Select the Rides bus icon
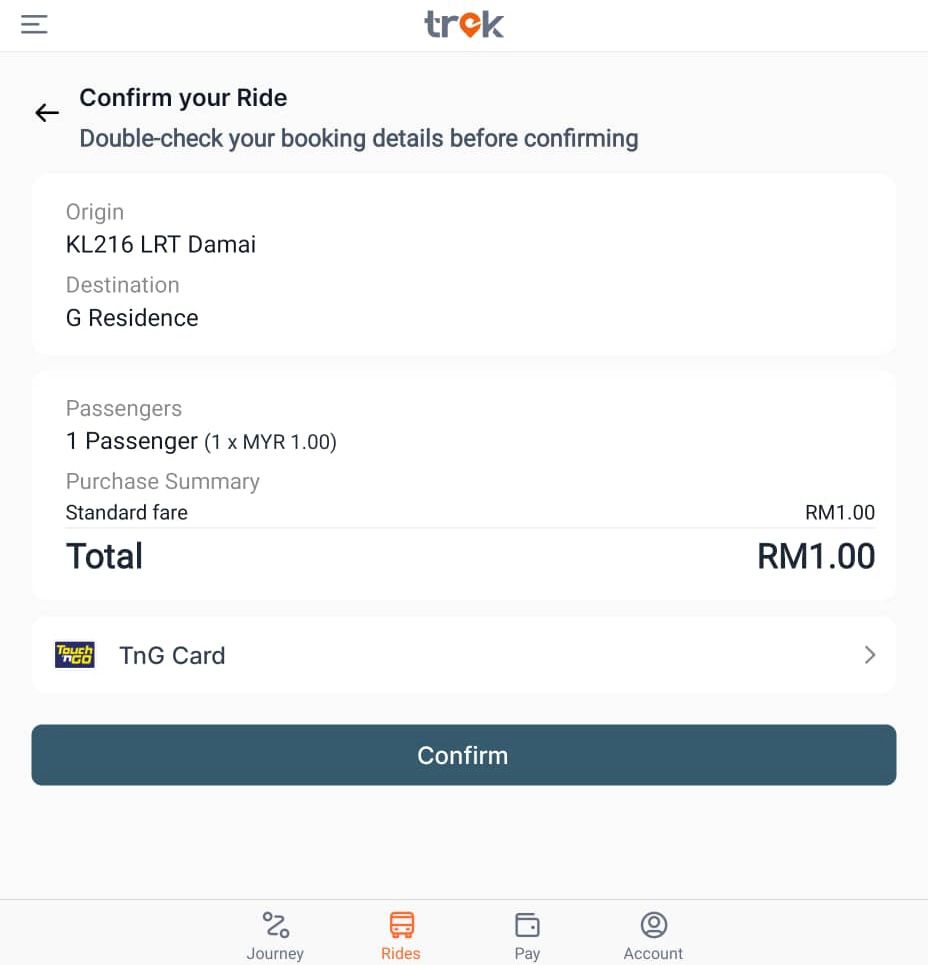Viewport: 928px width, 965px height. point(401,924)
